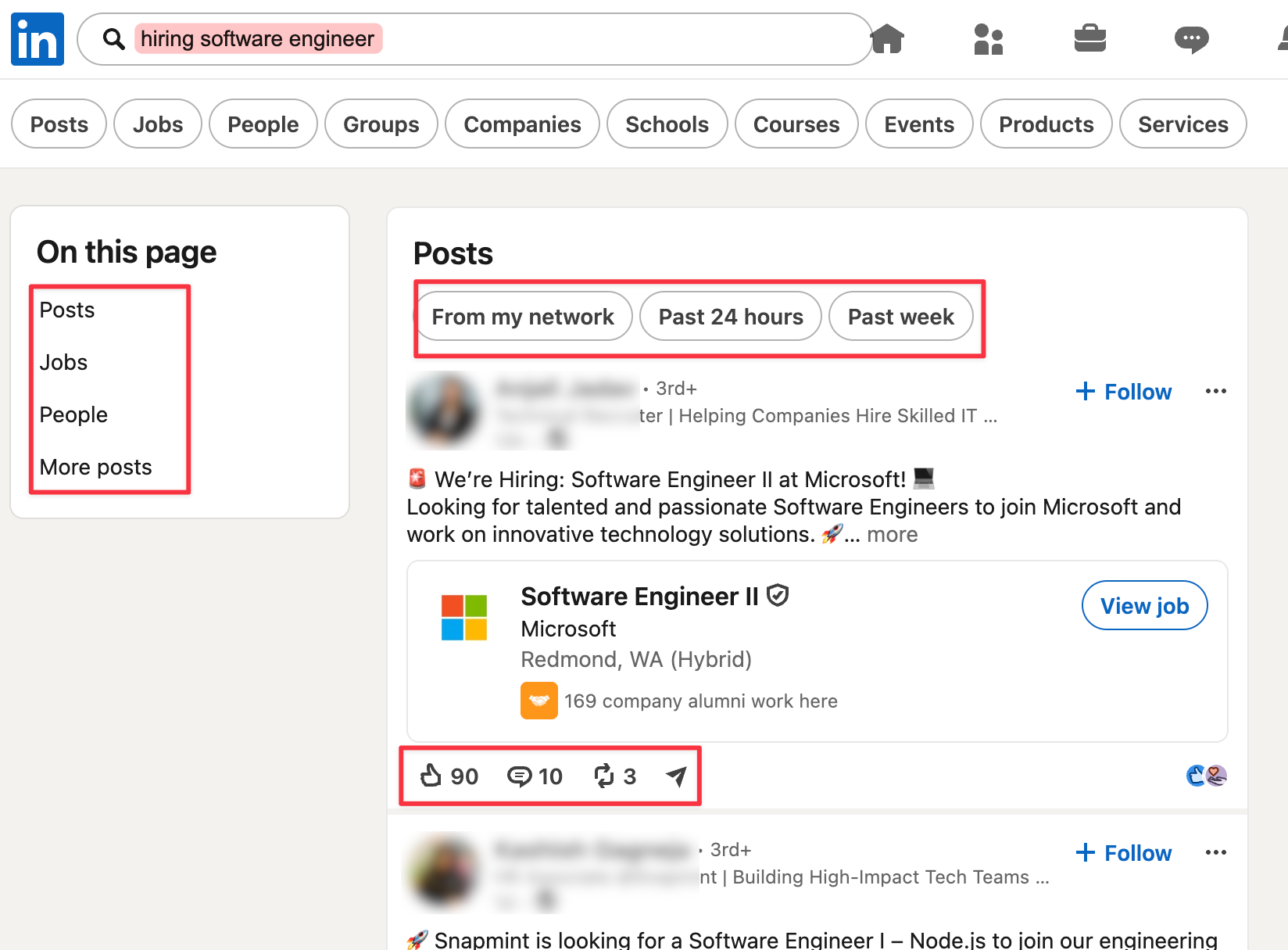Filter results by Posts
Viewport: 1288px width, 950px height.
point(59,124)
